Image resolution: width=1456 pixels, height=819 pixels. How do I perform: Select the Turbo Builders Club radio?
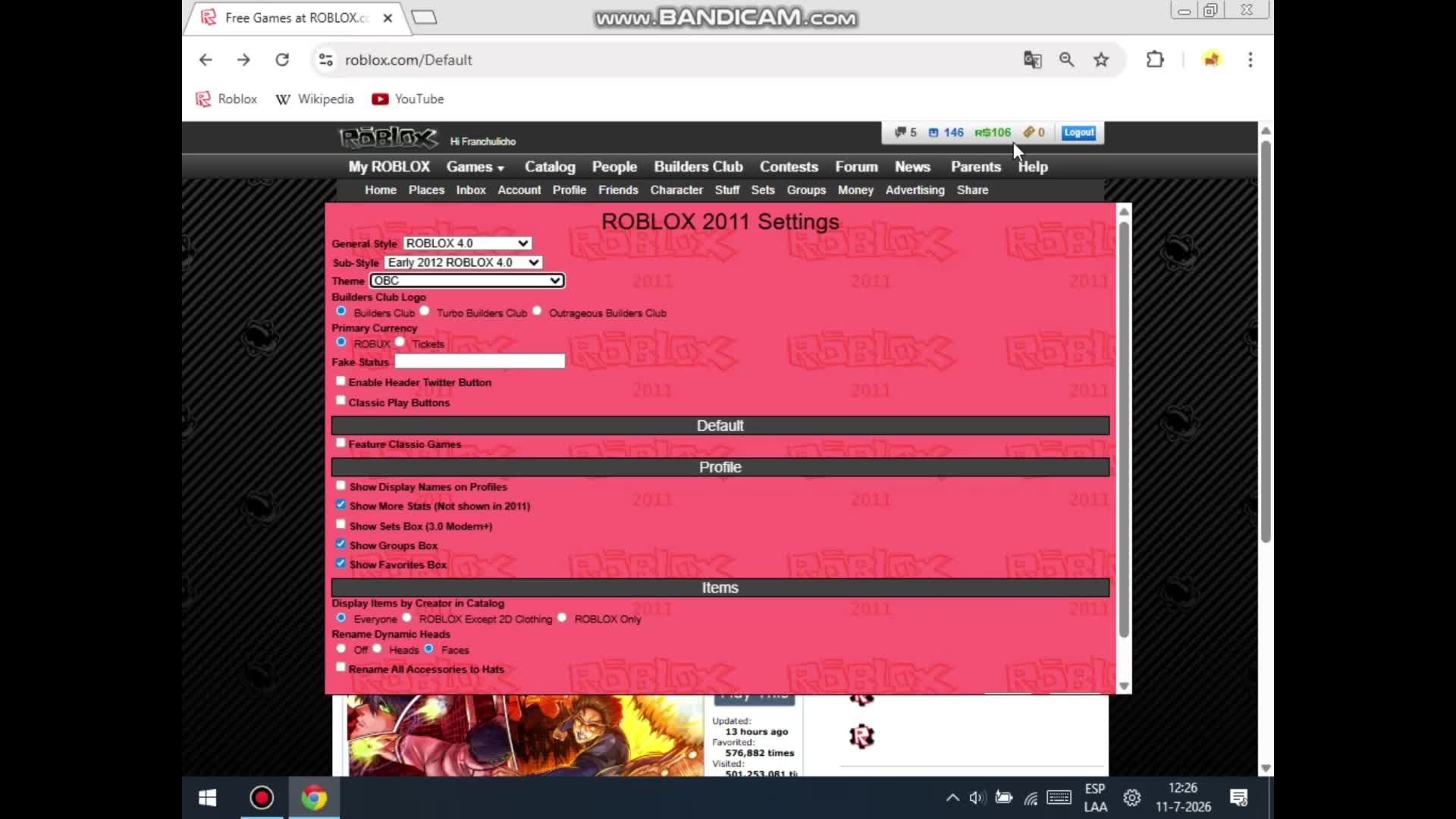[x=425, y=312]
